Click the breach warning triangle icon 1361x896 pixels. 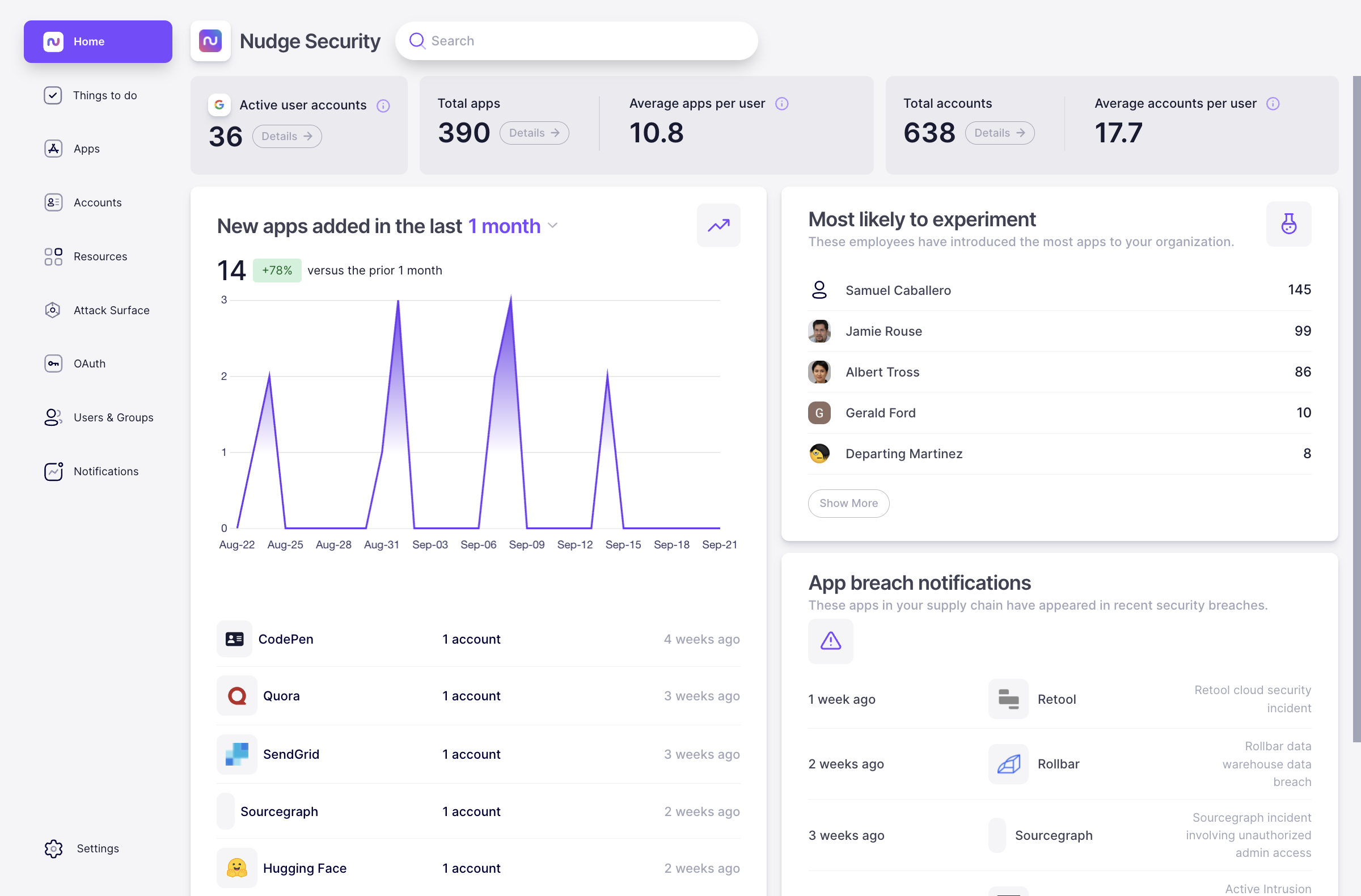pos(830,640)
